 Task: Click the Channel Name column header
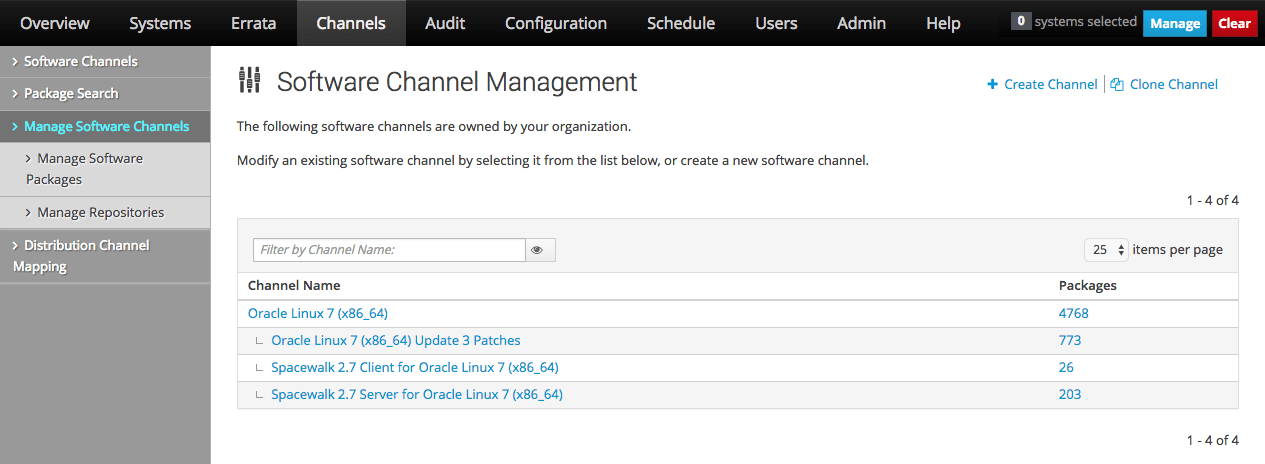[294, 286]
